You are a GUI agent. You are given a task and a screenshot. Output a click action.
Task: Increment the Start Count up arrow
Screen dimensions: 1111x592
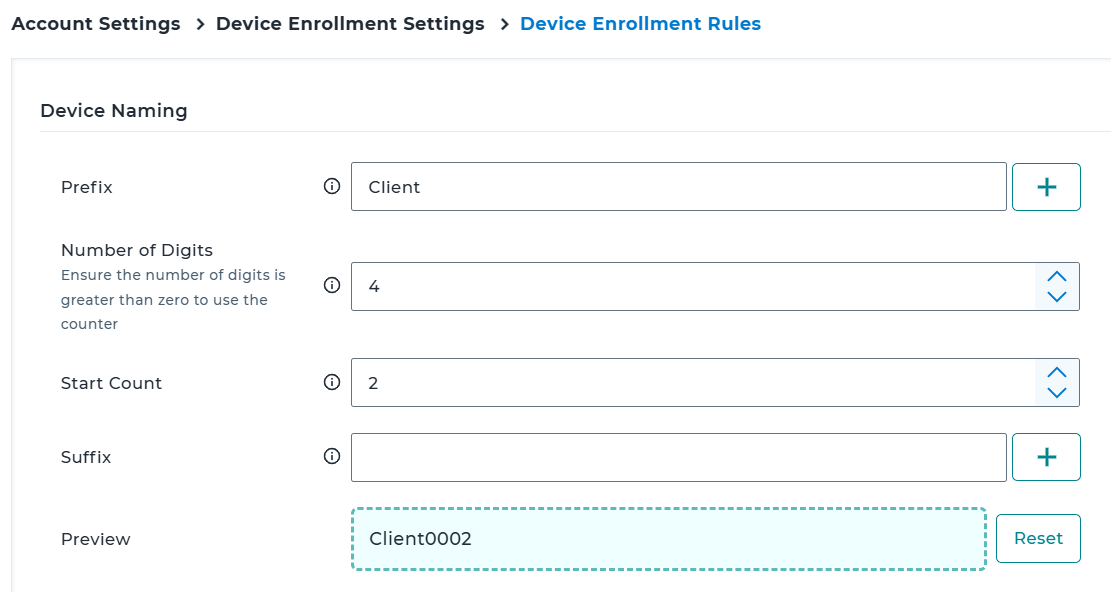1057,373
